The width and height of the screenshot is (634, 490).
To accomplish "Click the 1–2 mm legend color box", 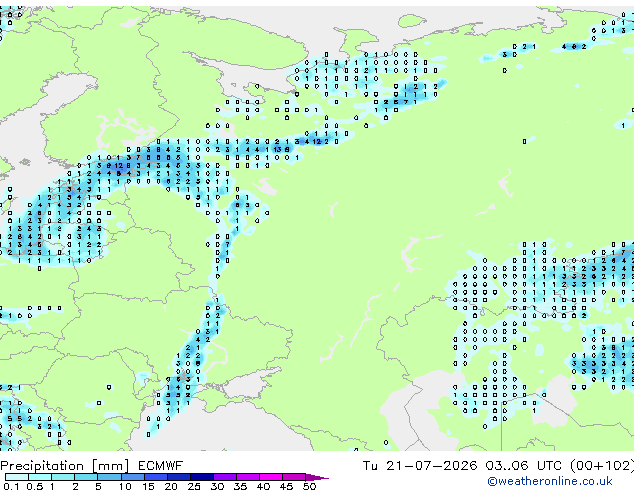I will click(x=63, y=477).
